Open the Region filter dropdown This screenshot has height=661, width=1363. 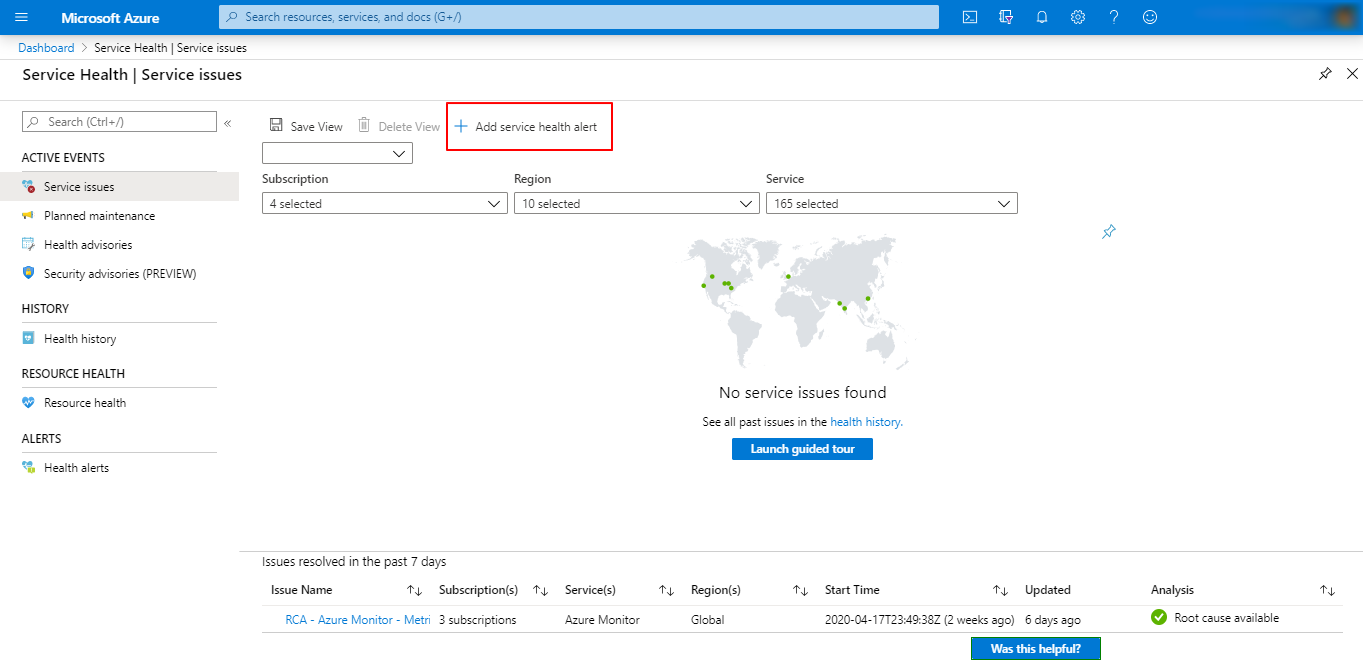point(636,203)
